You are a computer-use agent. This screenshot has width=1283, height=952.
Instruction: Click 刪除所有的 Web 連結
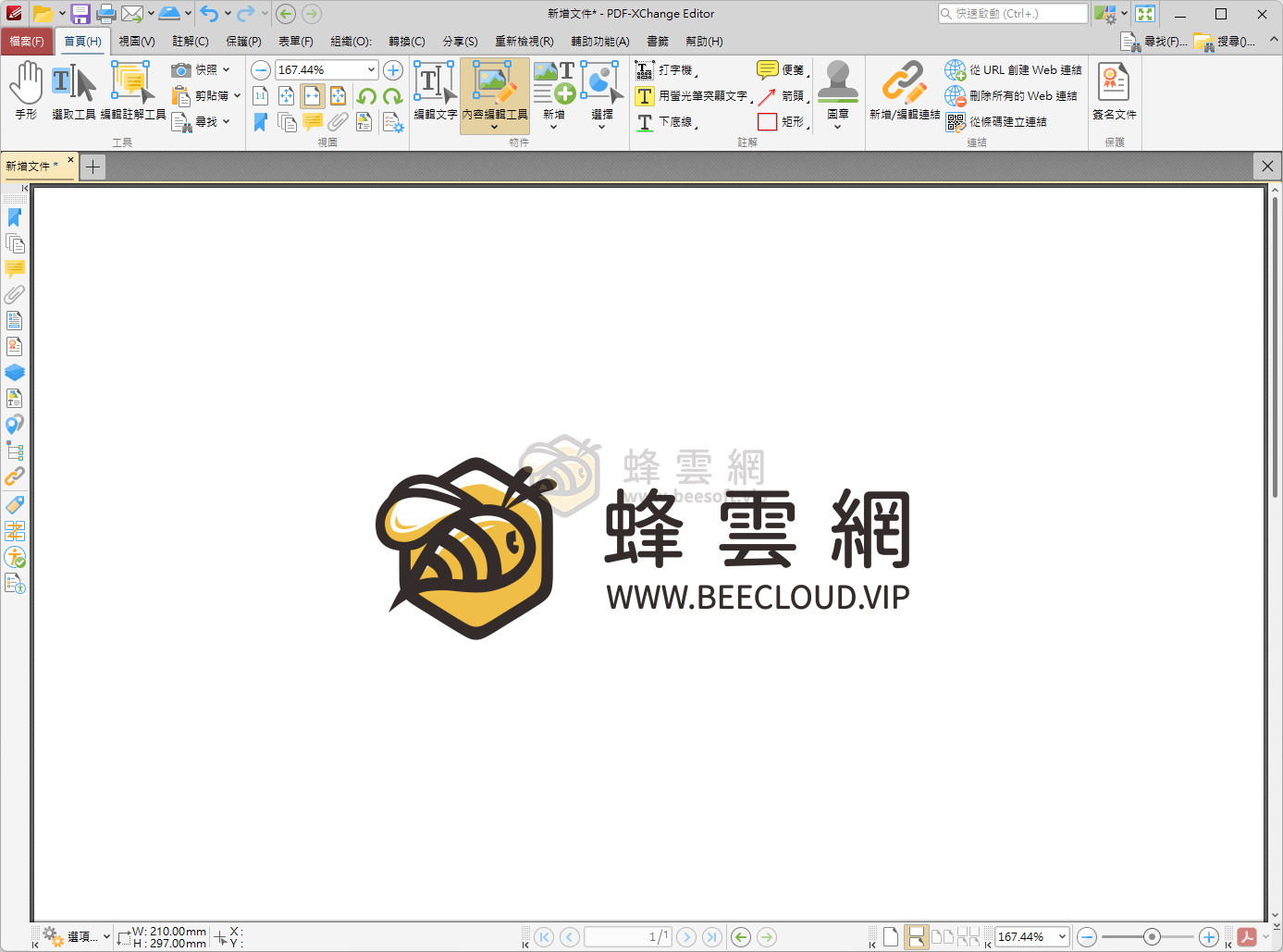click(1011, 96)
